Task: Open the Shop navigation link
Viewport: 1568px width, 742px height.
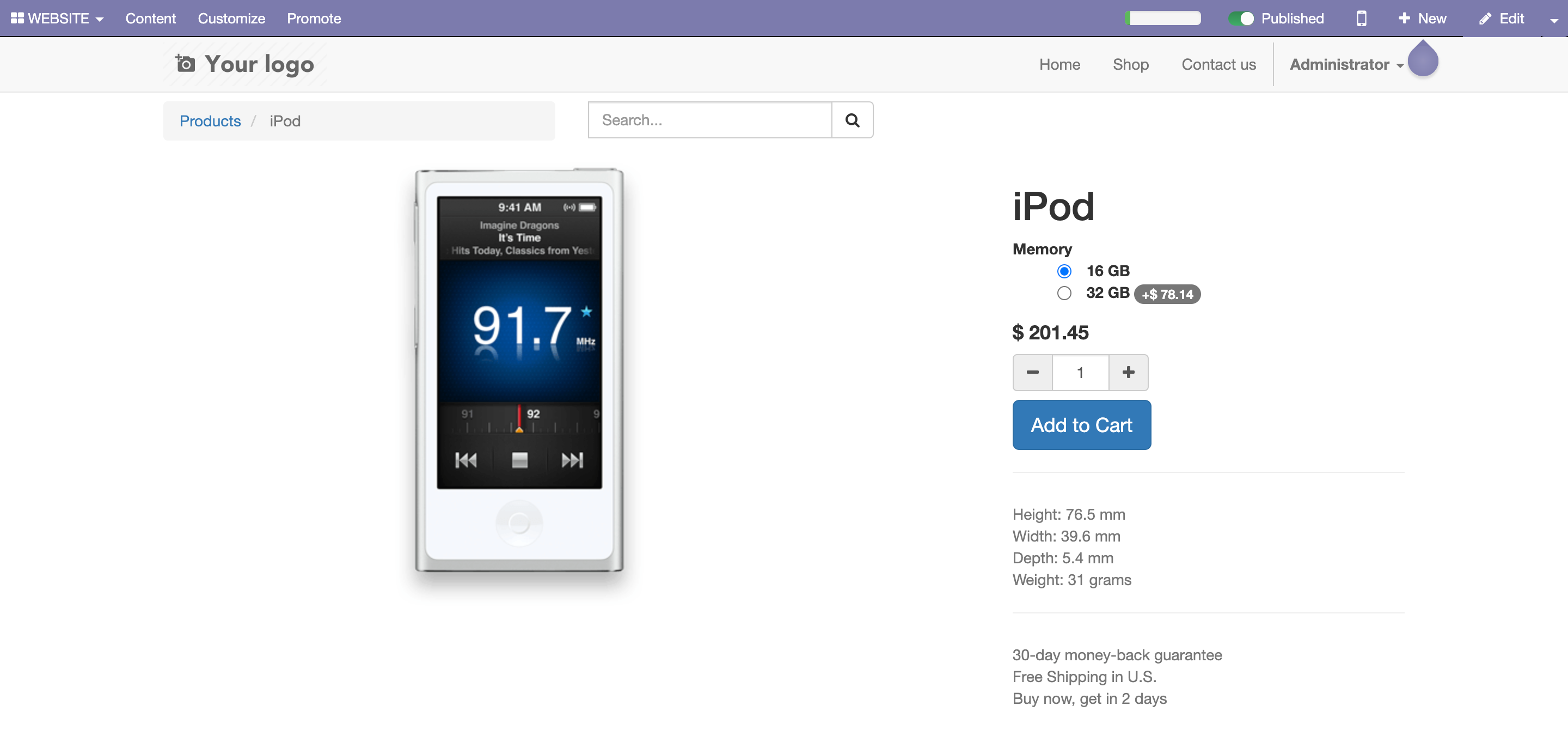Action: [x=1130, y=65]
